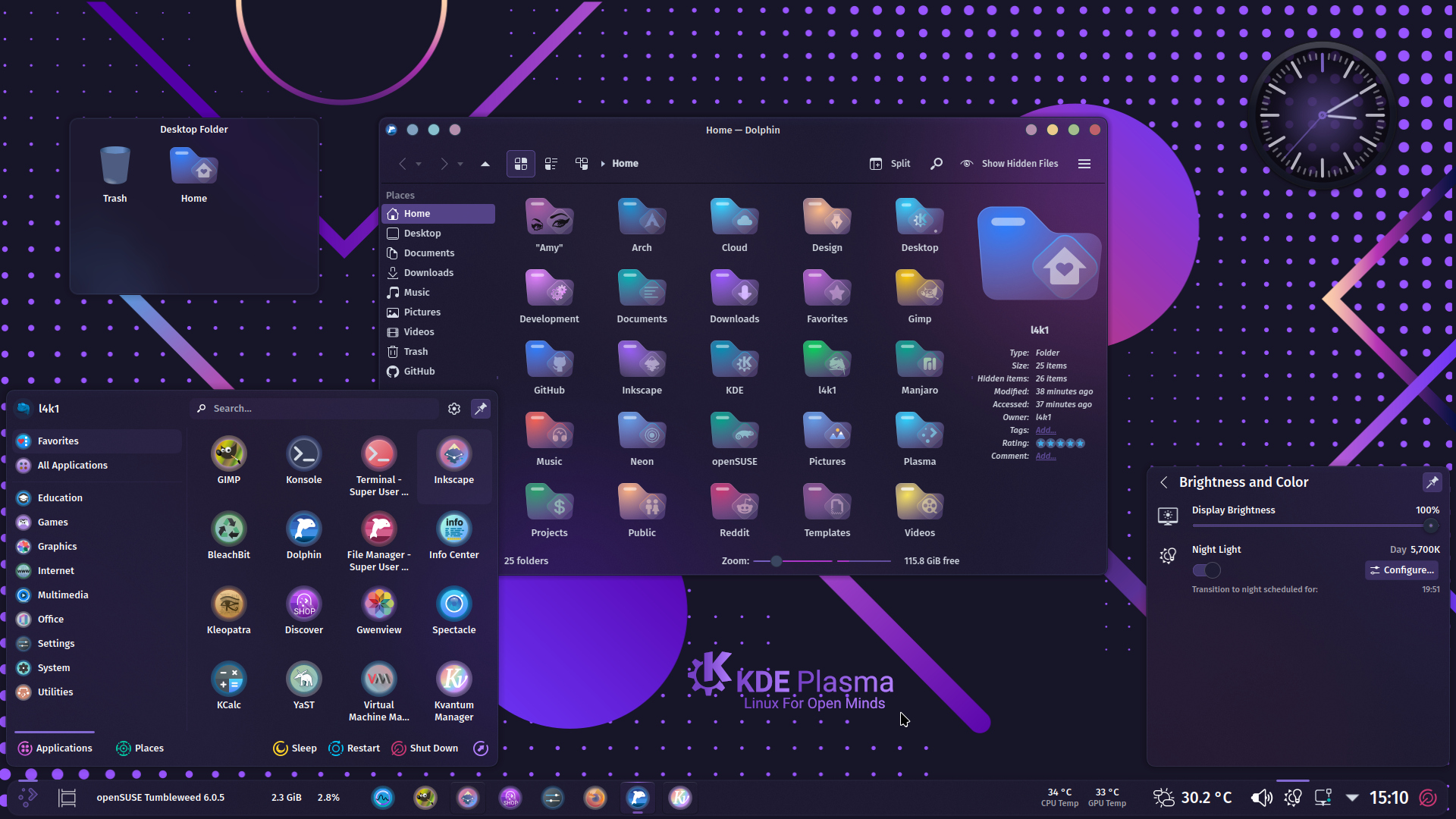Open the Utilities category

[x=97, y=692]
